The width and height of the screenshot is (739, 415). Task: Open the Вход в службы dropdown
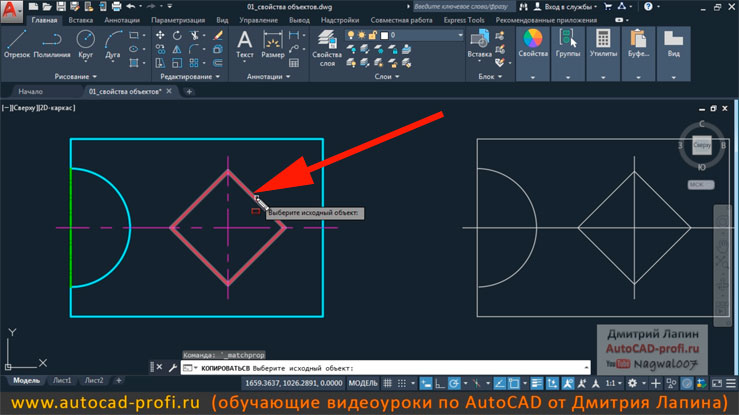(x=570, y=7)
